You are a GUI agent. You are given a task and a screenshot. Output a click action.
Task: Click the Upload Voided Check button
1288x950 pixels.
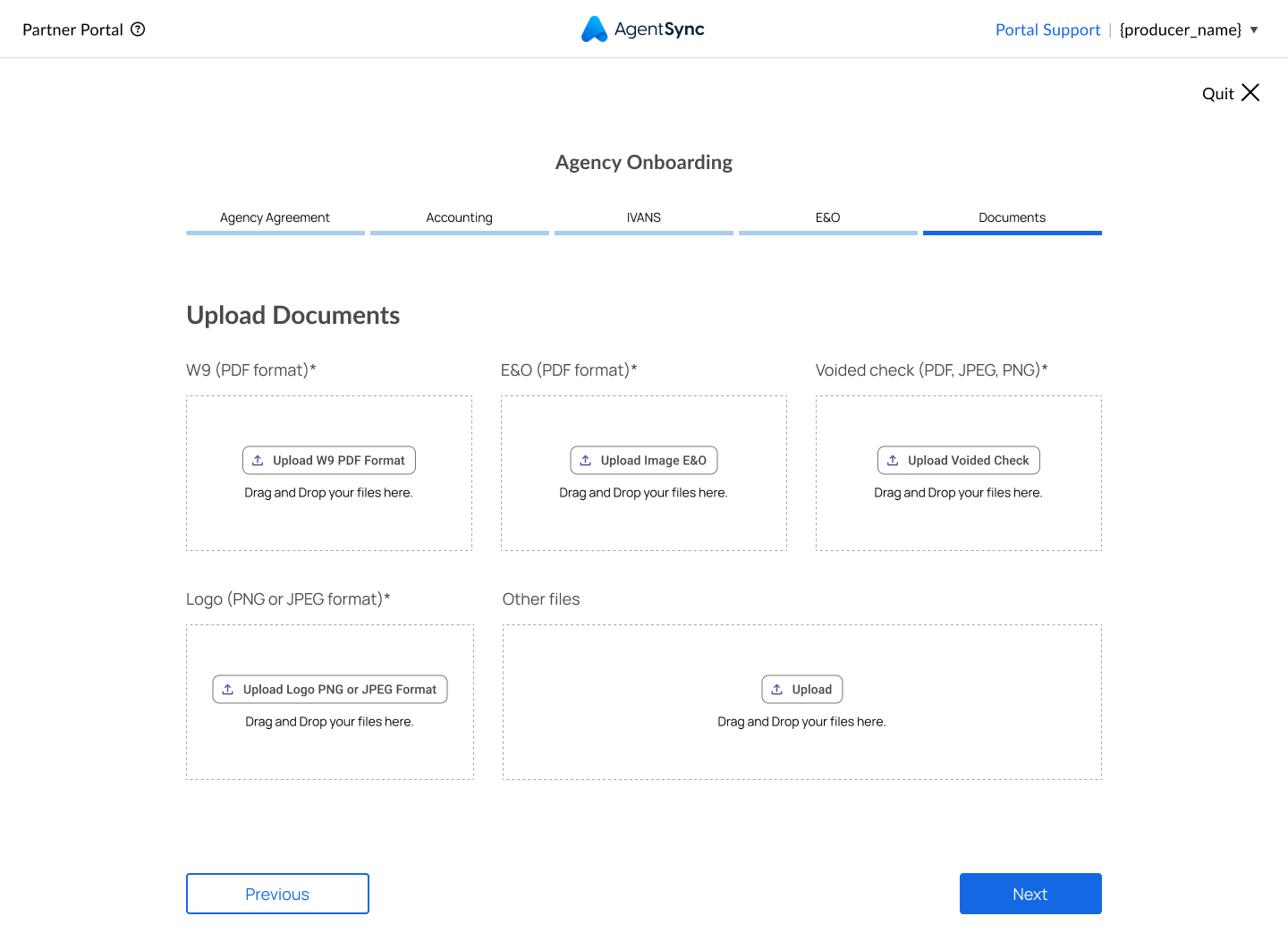pyautogui.click(x=958, y=461)
